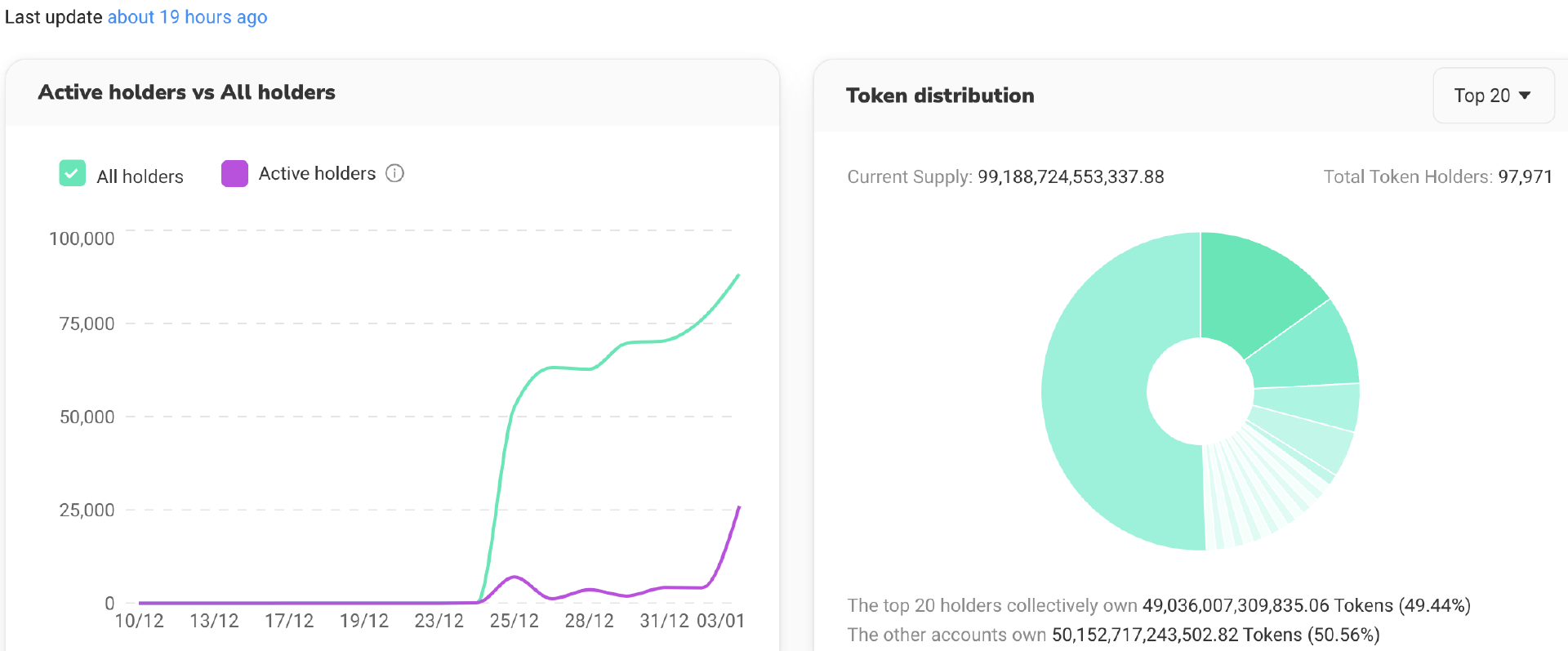Click the 50,000 y-axis label
Viewport: 1568px width, 651px height.
point(87,417)
